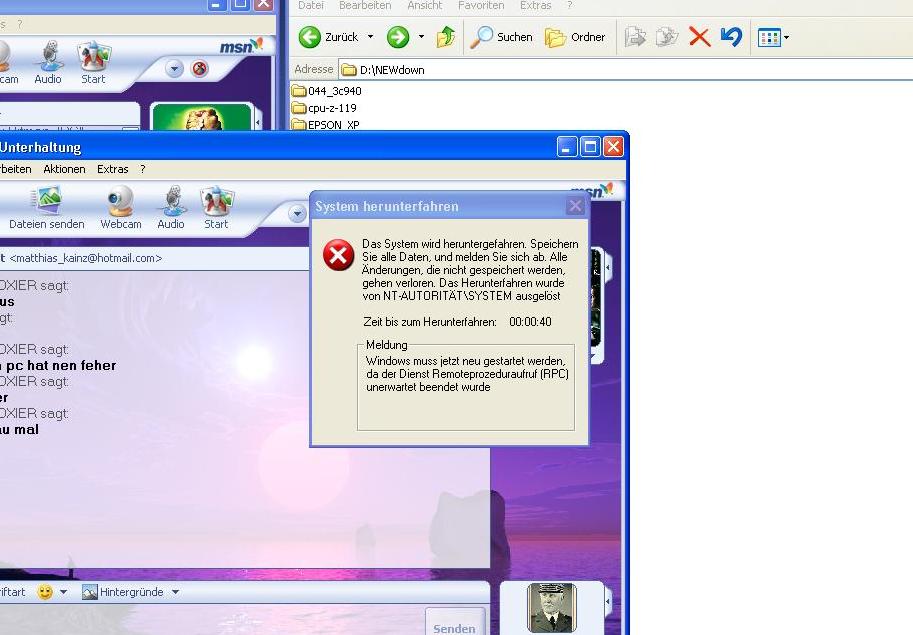Close the System herunterfahren dialog

pos(575,205)
